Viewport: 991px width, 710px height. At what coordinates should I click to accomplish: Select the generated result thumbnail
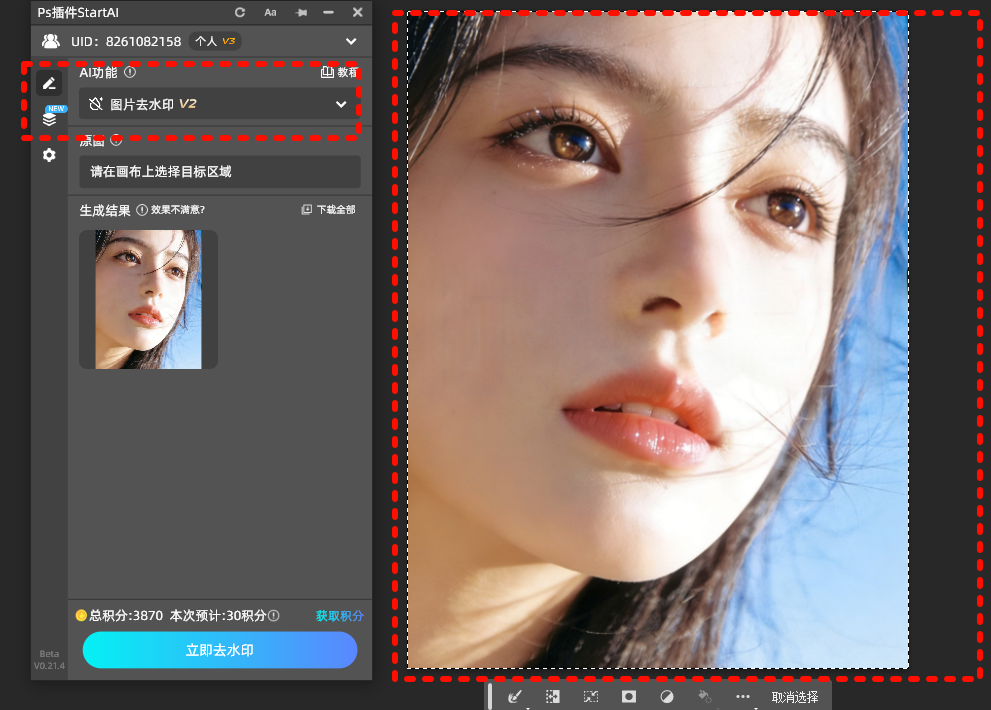point(148,299)
